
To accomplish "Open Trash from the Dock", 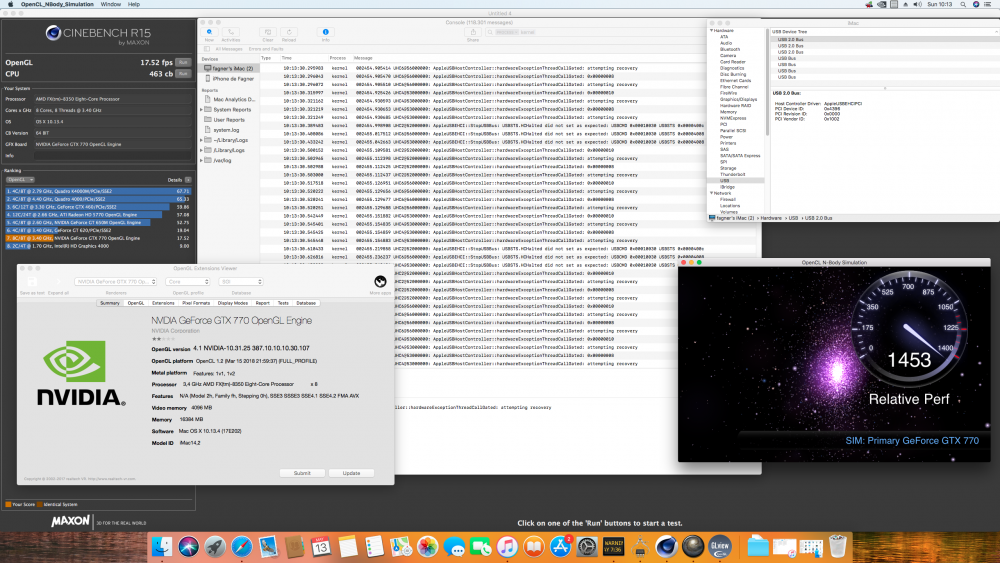I will 837,546.
